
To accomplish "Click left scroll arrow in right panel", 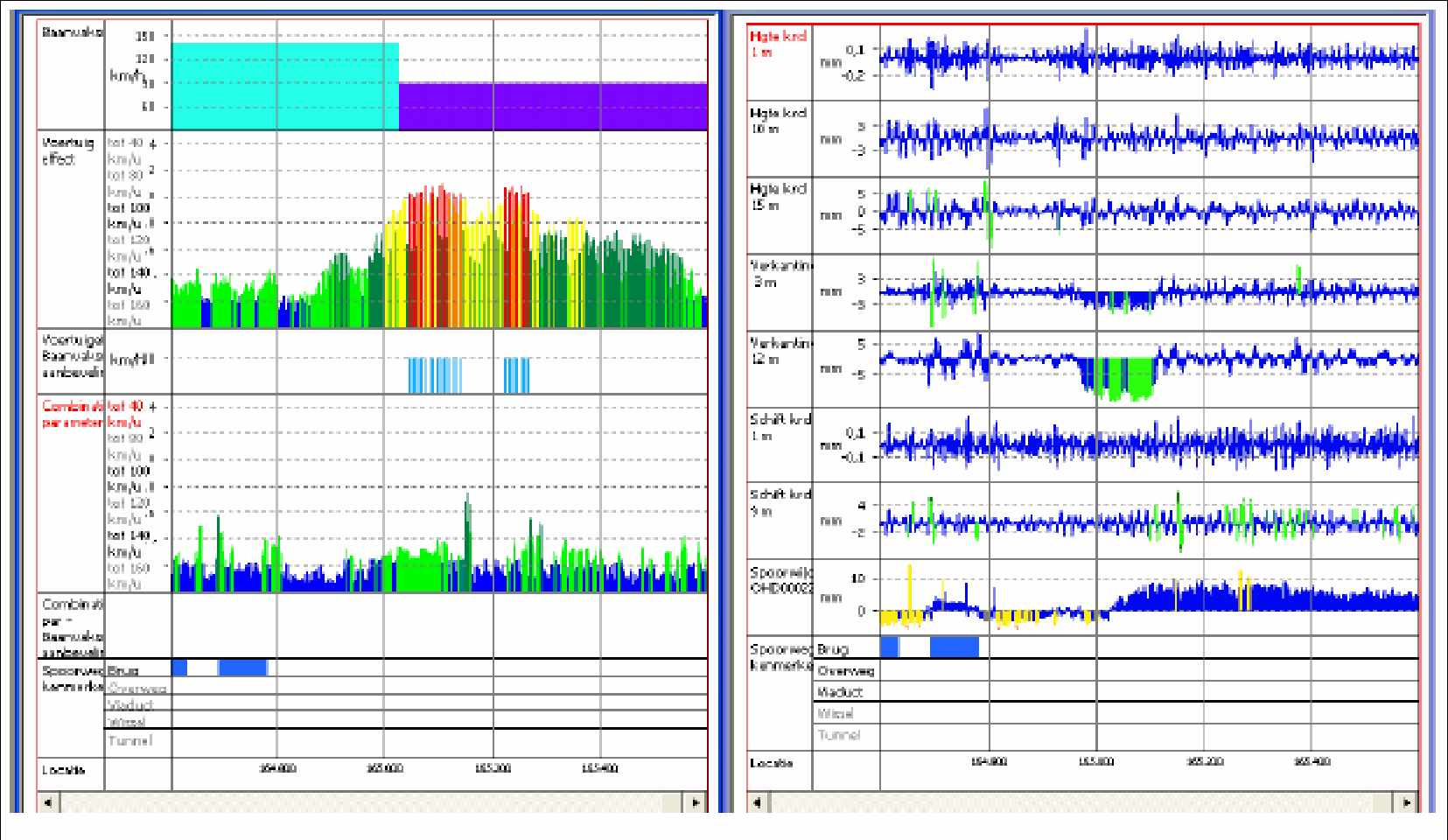I will pyautogui.click(x=757, y=801).
